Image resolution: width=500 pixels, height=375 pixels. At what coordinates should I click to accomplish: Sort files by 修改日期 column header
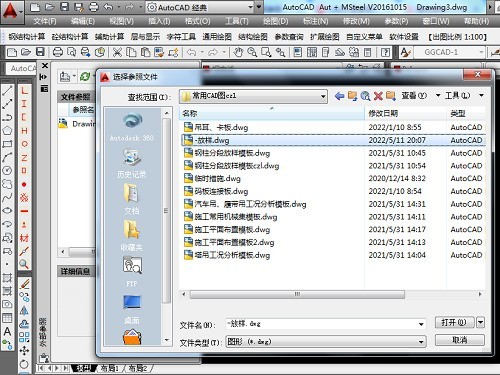pyautogui.click(x=405, y=113)
